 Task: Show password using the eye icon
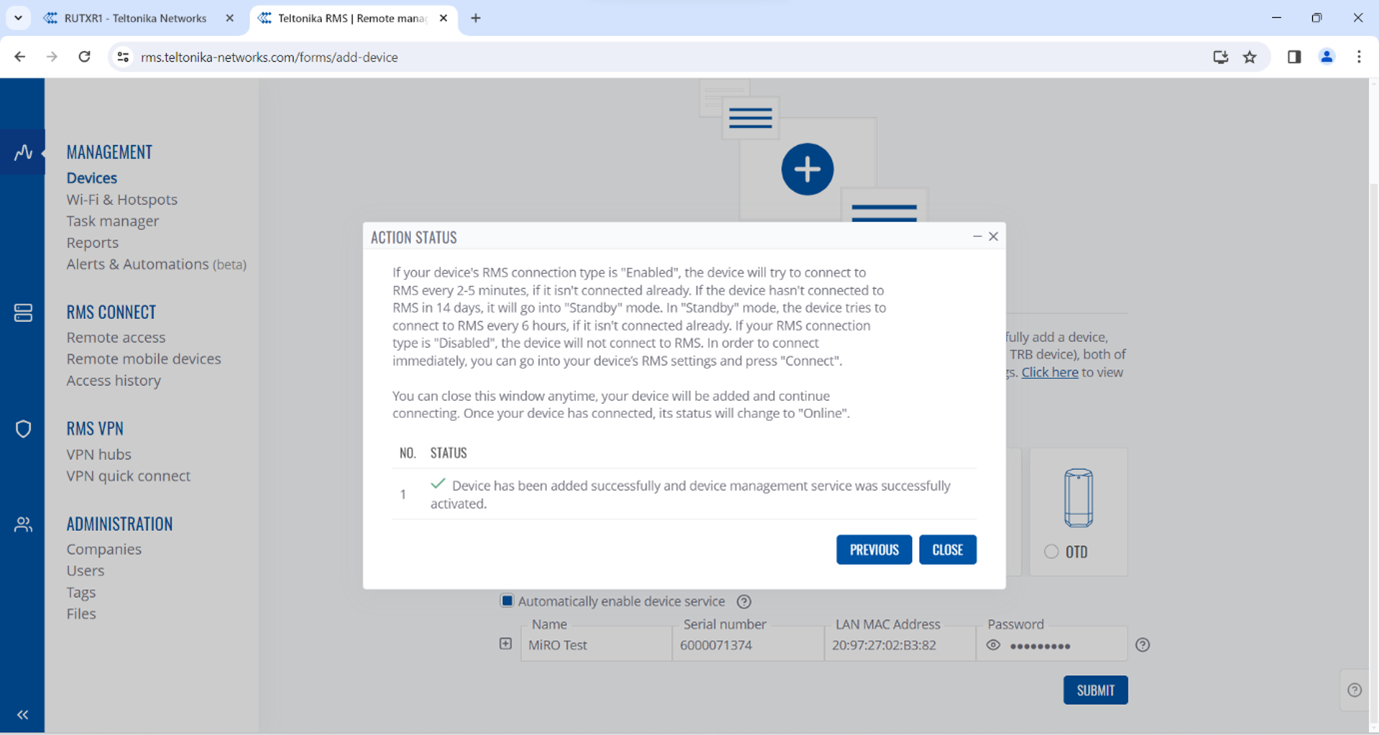993,646
